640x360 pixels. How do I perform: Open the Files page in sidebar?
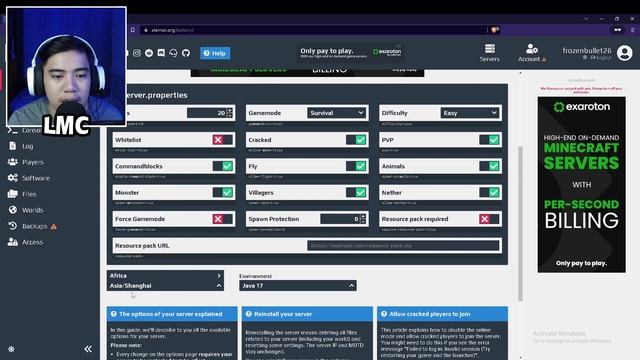click(x=29, y=194)
